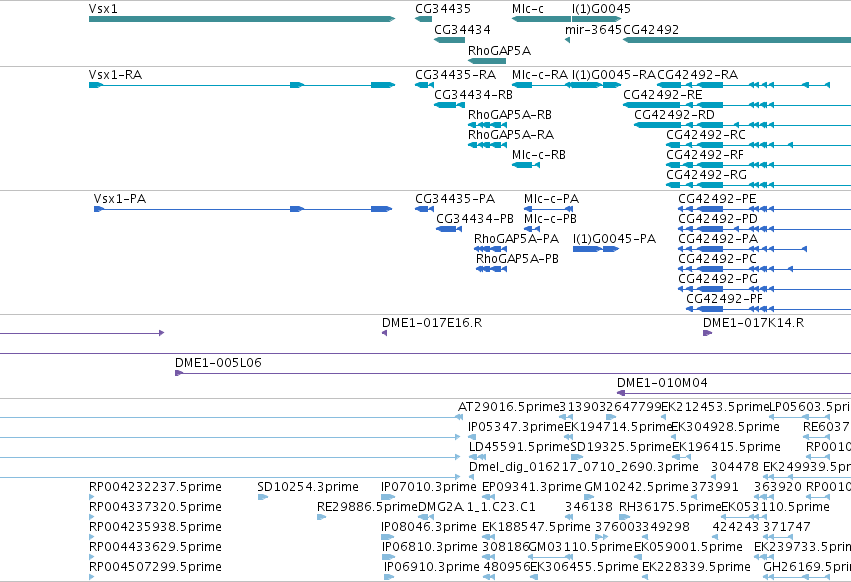Click the CG34435-PA protein label
Image resolution: width=851 pixels, height=582 pixels.
tap(455, 199)
